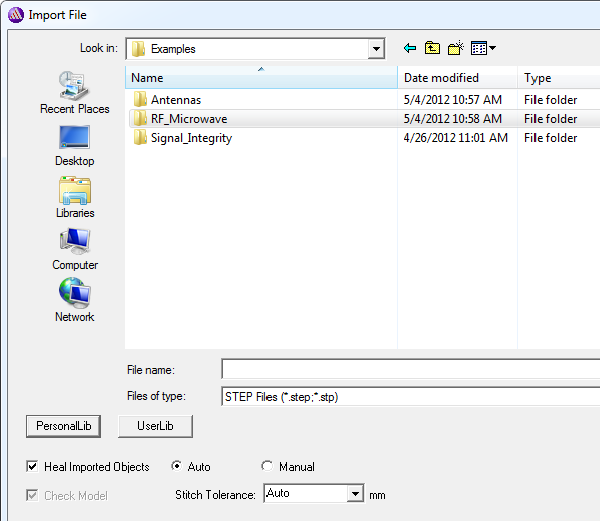Select the Manual radio button
The width and height of the screenshot is (600, 521).
(267, 466)
